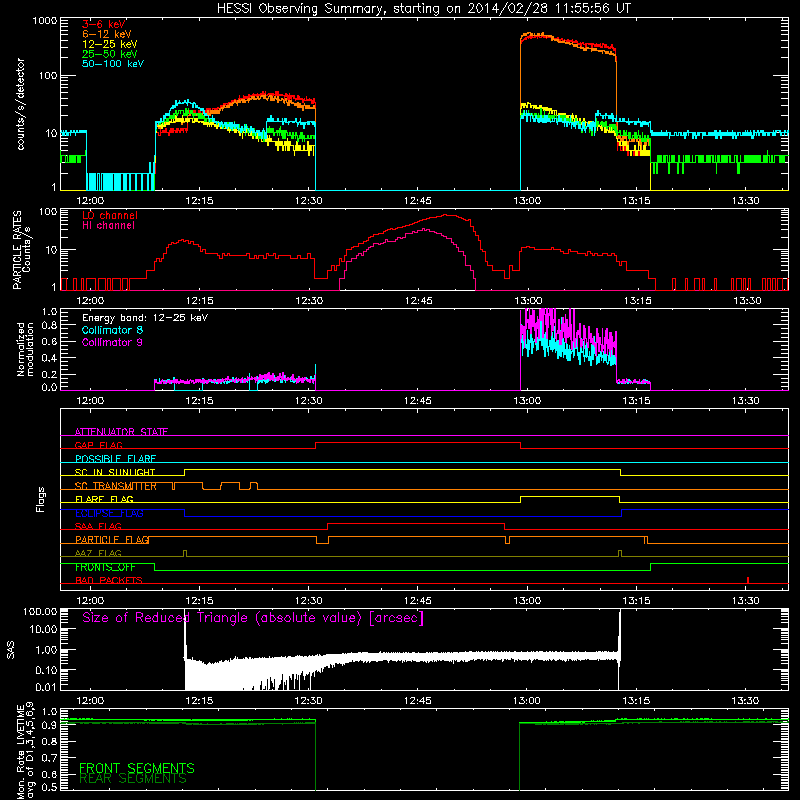Click the POSSIBLE_FLARE flag label
The height and width of the screenshot is (800, 800).
(115, 459)
